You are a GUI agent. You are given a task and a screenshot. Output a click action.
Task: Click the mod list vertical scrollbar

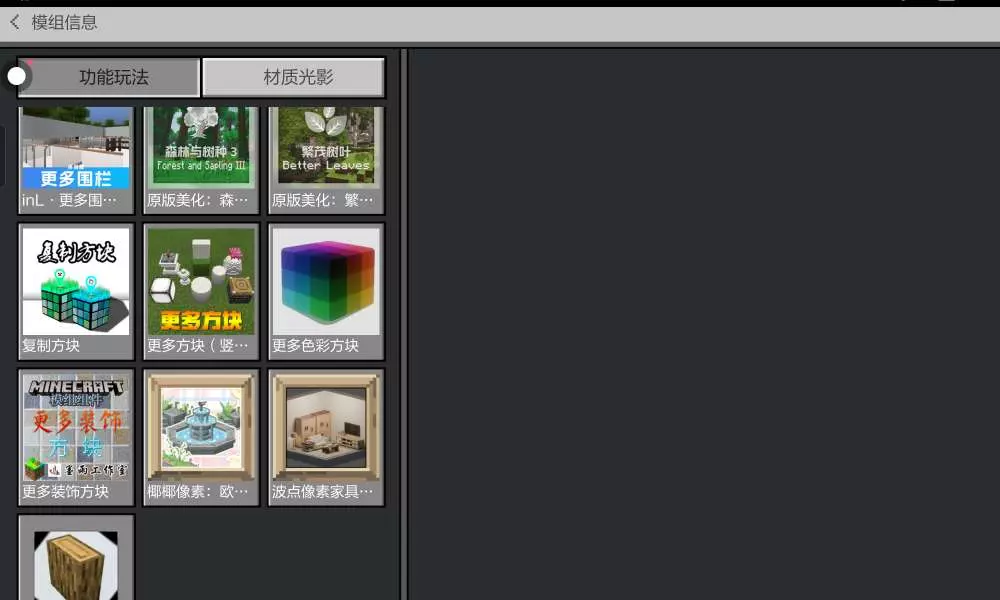pyautogui.click(x=404, y=324)
